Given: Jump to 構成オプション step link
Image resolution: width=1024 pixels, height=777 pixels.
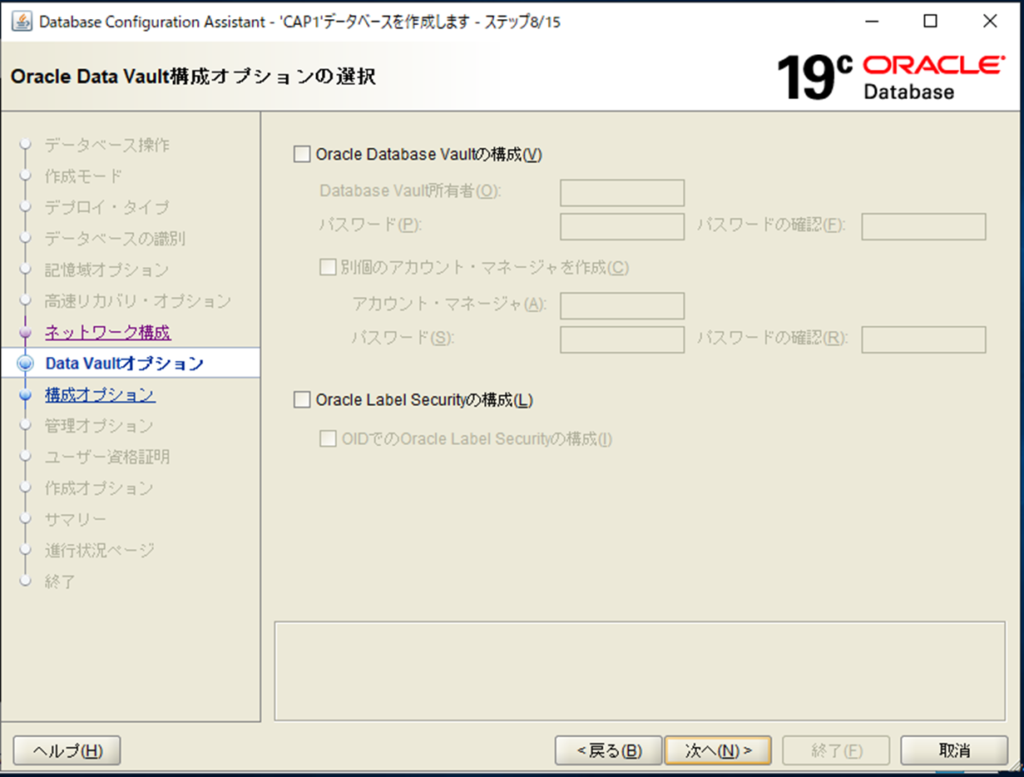Looking at the screenshot, I should [x=100, y=395].
